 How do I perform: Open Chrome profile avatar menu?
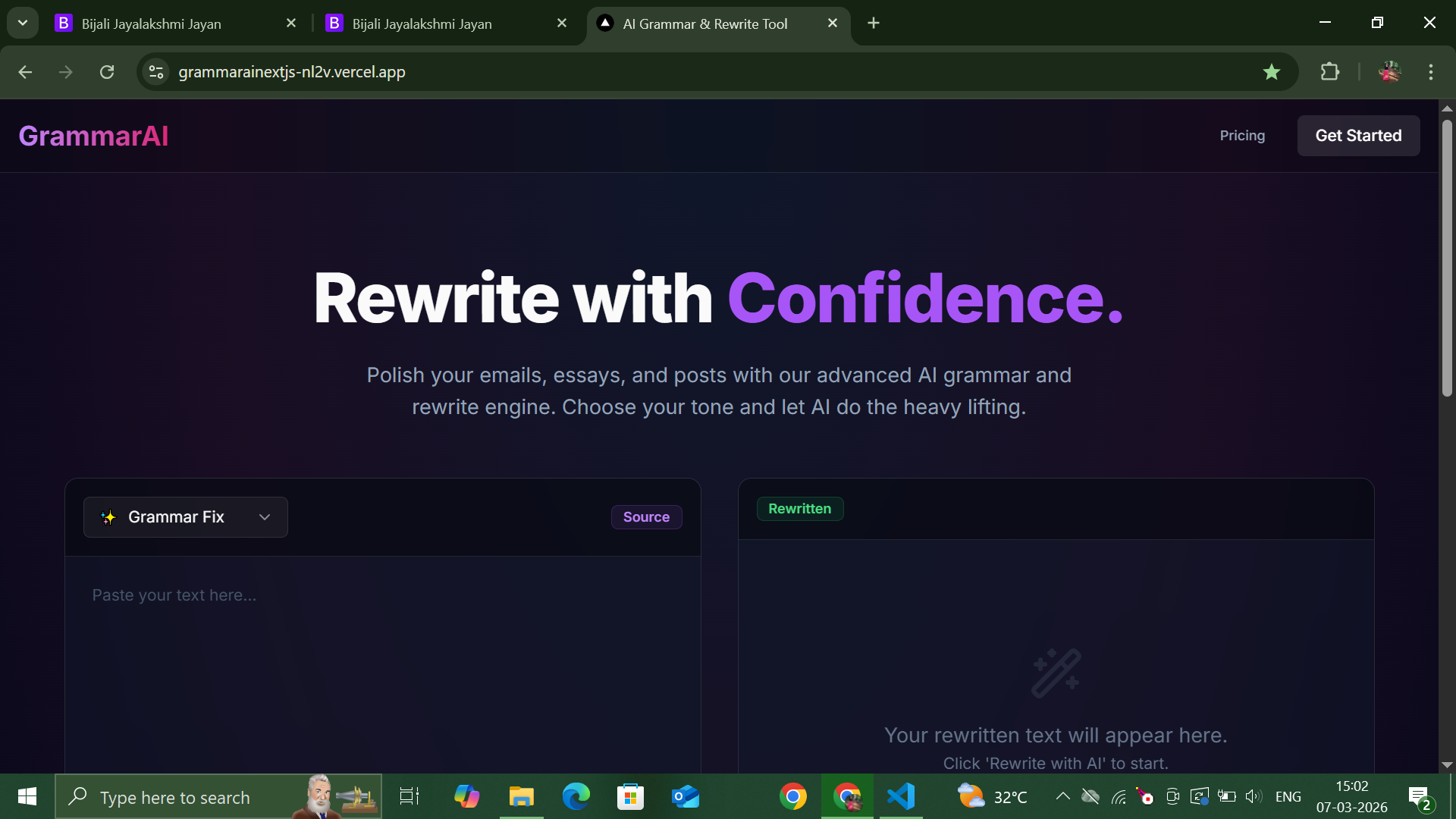click(1389, 72)
